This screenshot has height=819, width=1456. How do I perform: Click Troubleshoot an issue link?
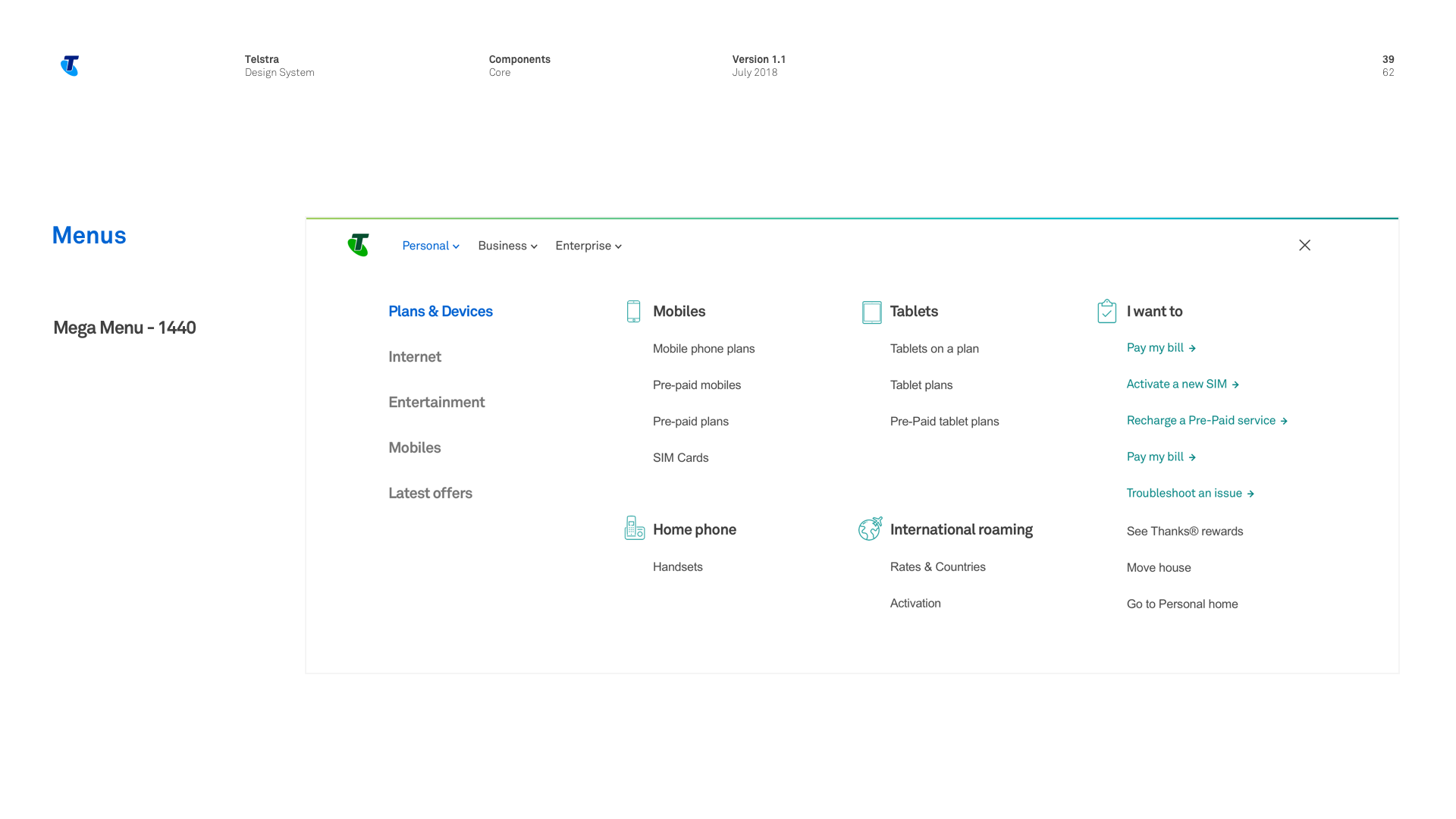coord(1185,494)
